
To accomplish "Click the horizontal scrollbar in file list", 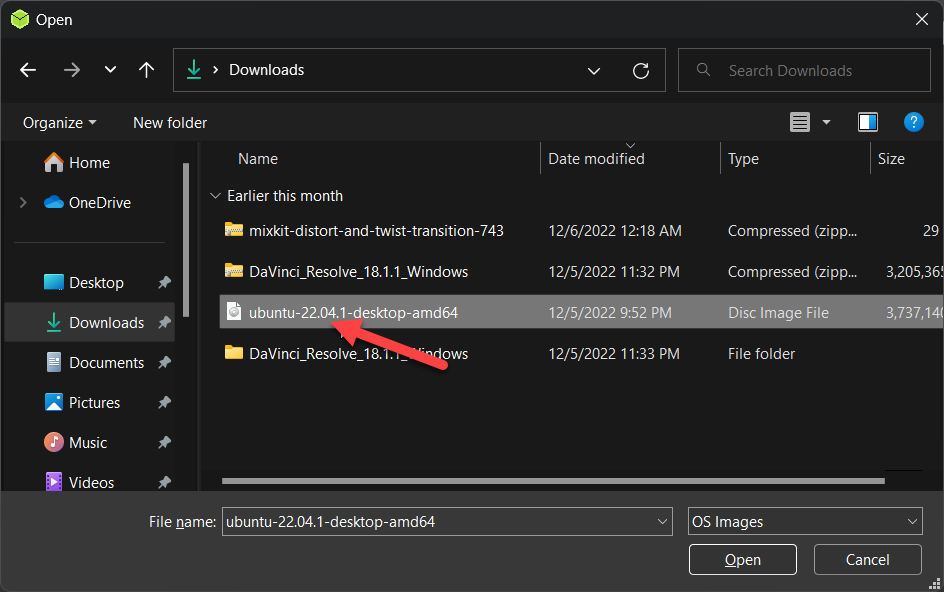I will coord(553,481).
